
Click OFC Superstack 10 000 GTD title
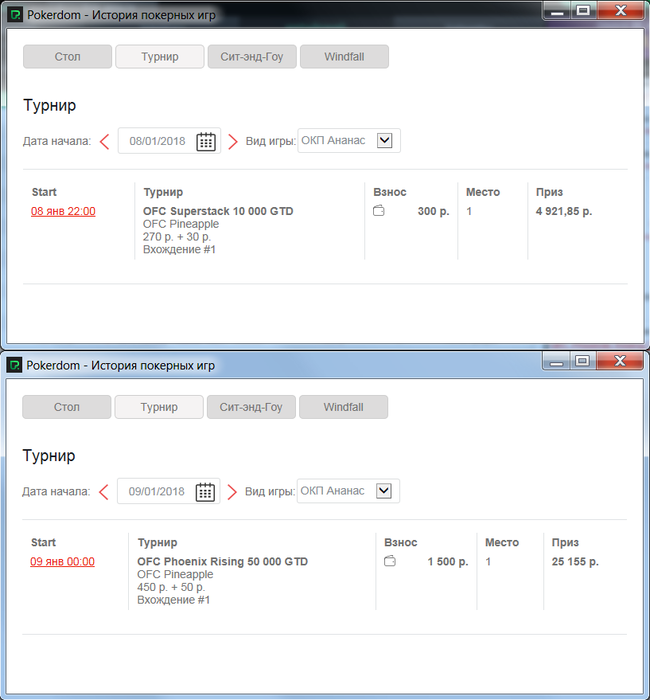(218, 211)
